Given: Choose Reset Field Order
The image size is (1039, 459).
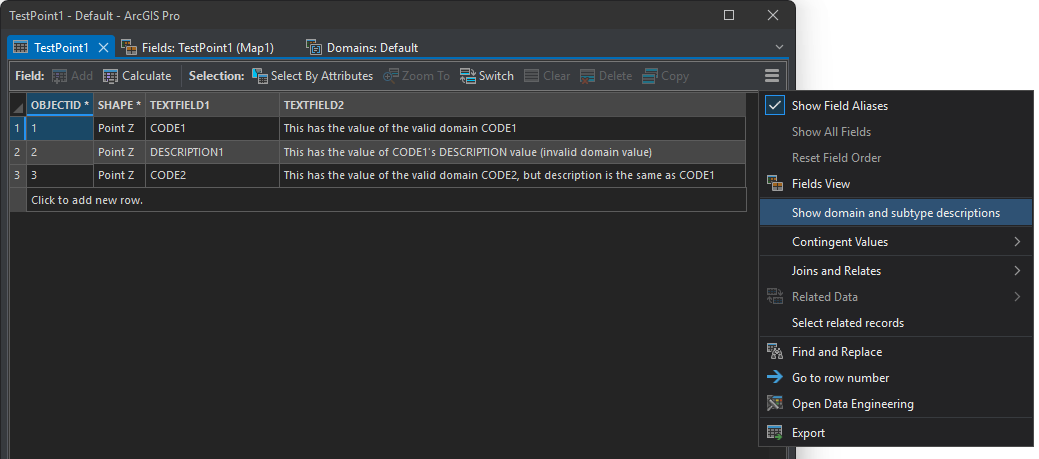Looking at the screenshot, I should pos(896,158).
